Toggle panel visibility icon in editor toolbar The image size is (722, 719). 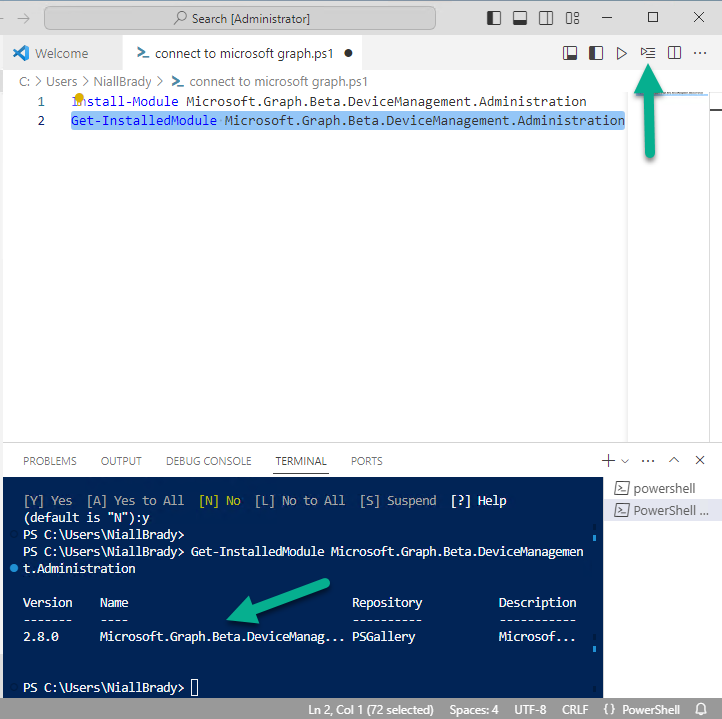click(570, 53)
